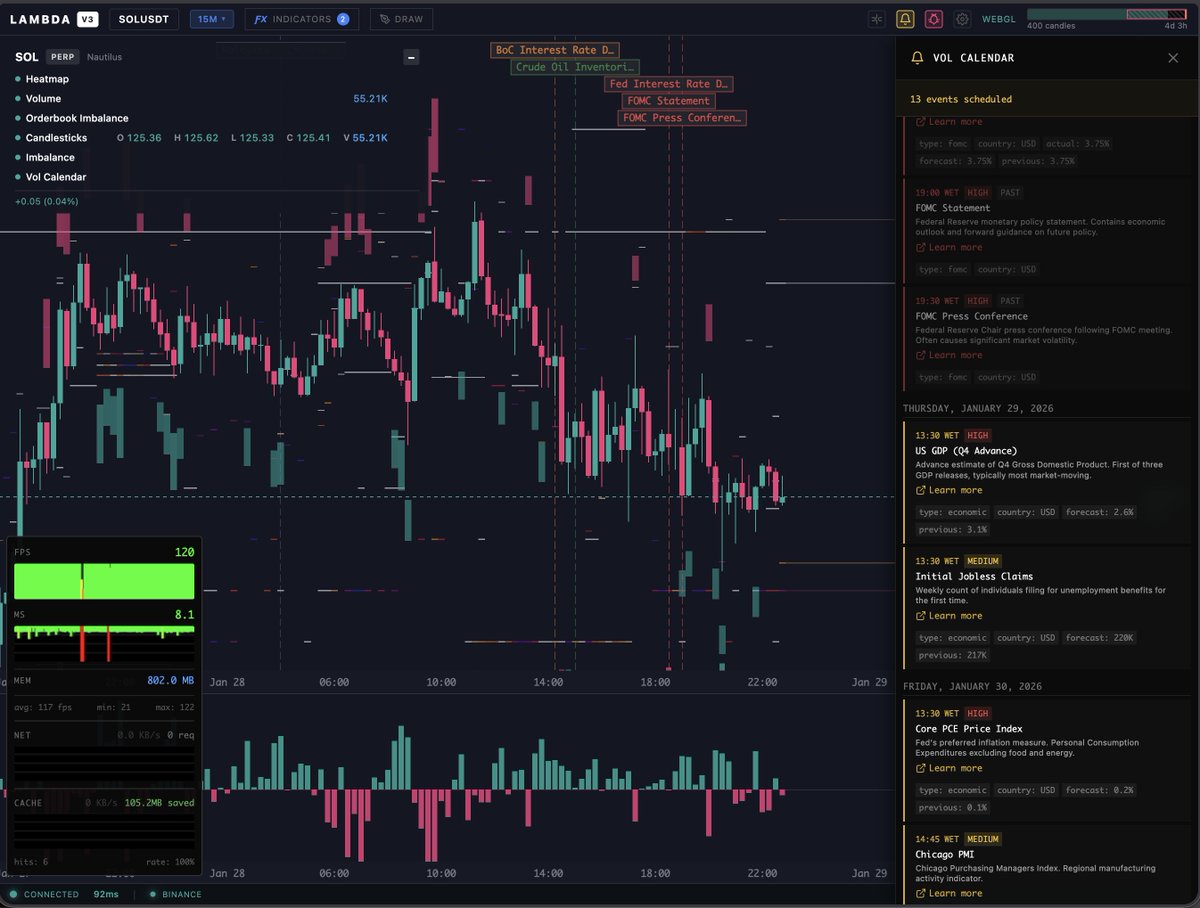1200x908 pixels.
Task: Toggle the Candlesticks layer dot
Action: (18, 138)
